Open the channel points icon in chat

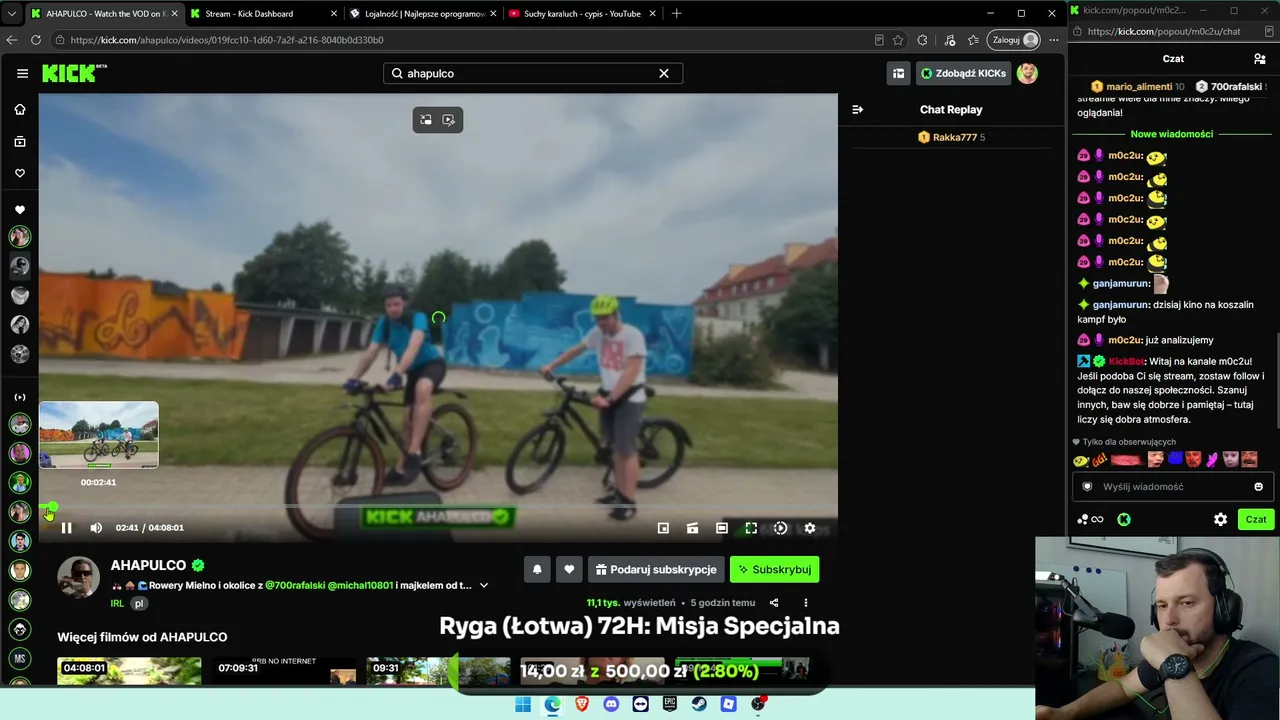[x=1090, y=520]
